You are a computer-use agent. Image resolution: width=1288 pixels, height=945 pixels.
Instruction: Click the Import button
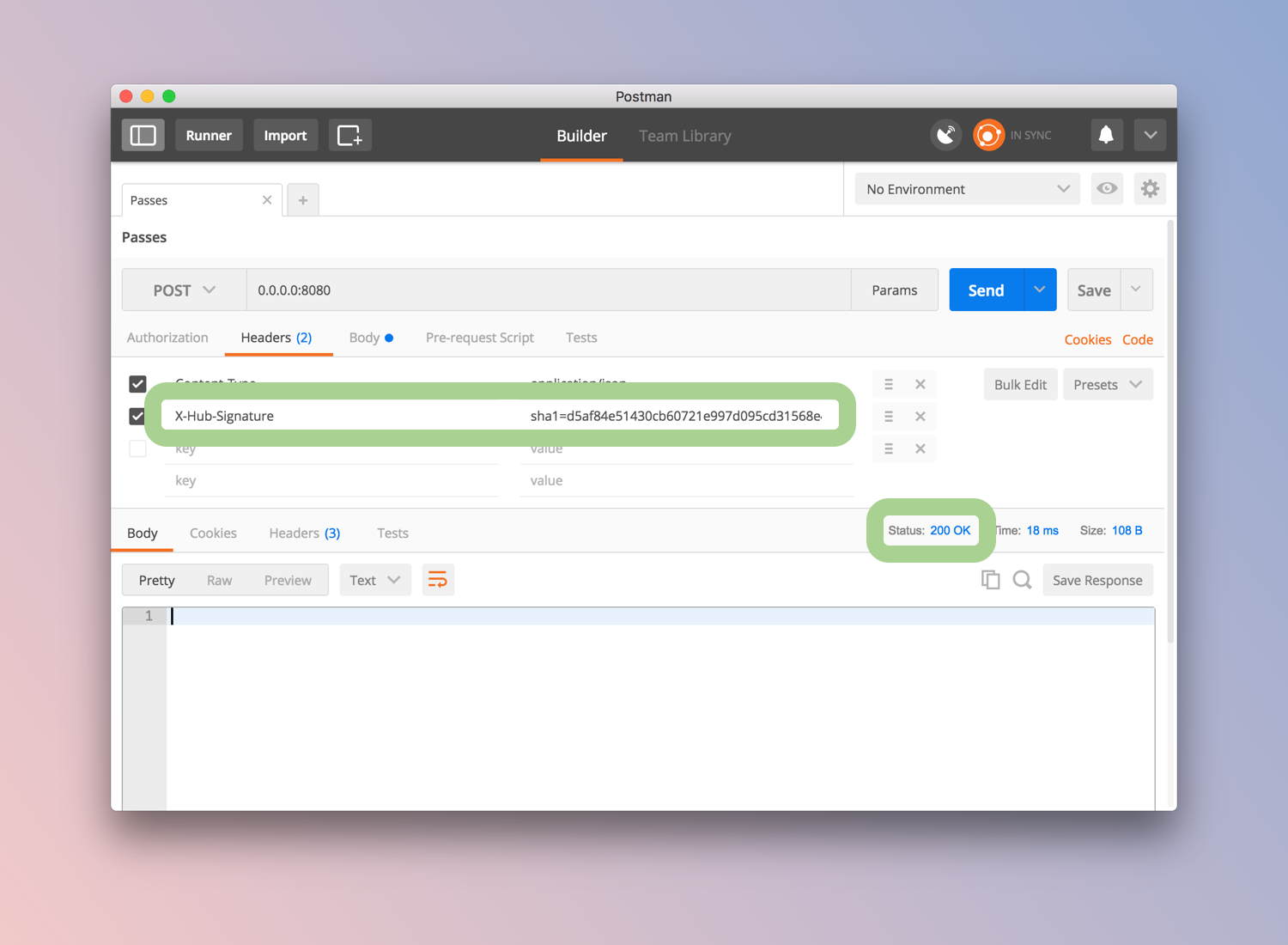click(285, 135)
